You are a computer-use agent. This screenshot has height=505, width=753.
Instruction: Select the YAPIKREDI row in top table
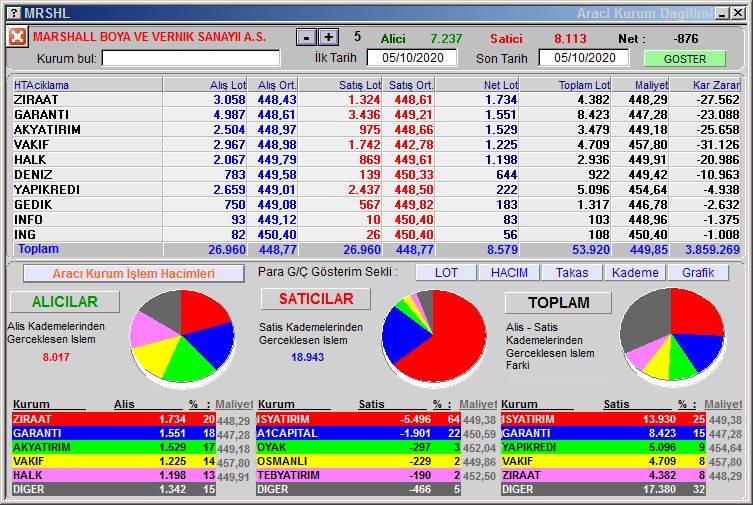coord(376,190)
